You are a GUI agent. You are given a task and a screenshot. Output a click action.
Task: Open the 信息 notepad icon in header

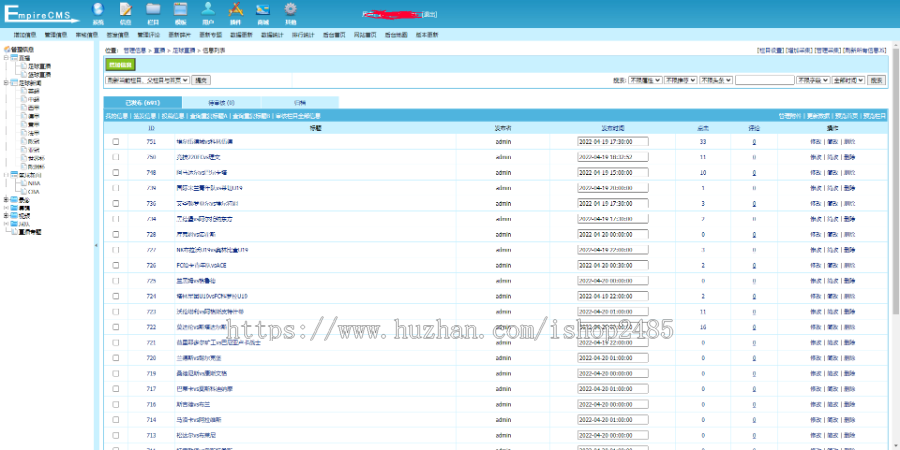pos(125,9)
